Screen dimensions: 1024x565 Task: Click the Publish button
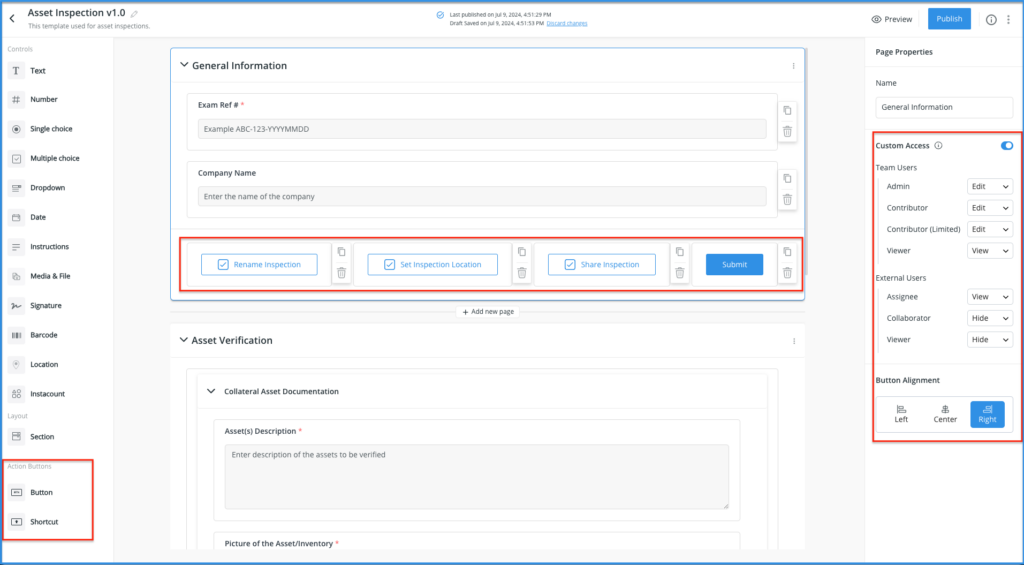pyautogui.click(x=949, y=19)
